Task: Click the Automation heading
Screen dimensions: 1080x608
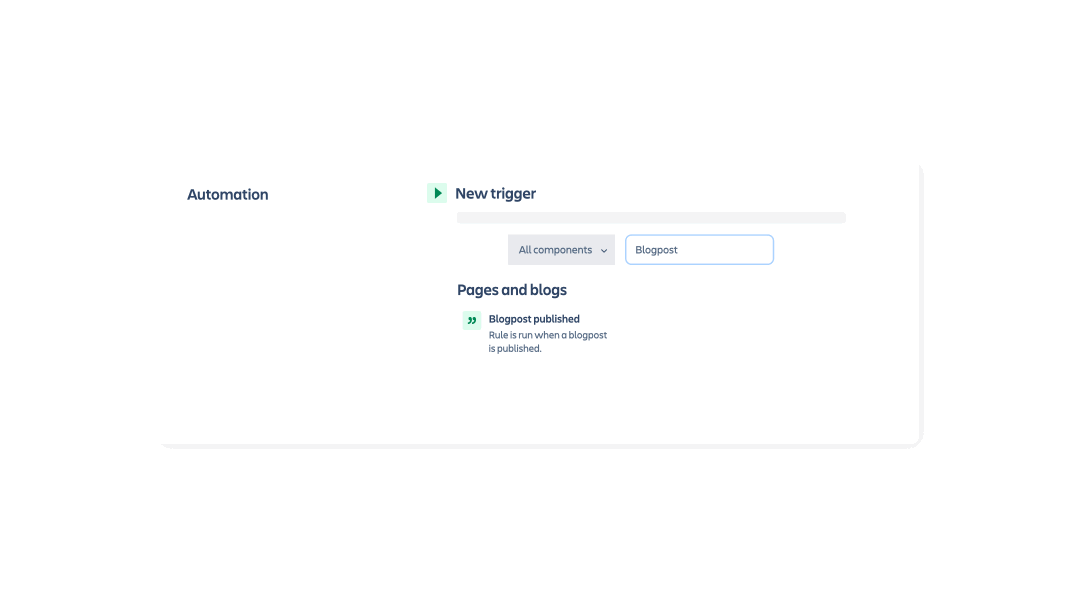Action: point(227,194)
